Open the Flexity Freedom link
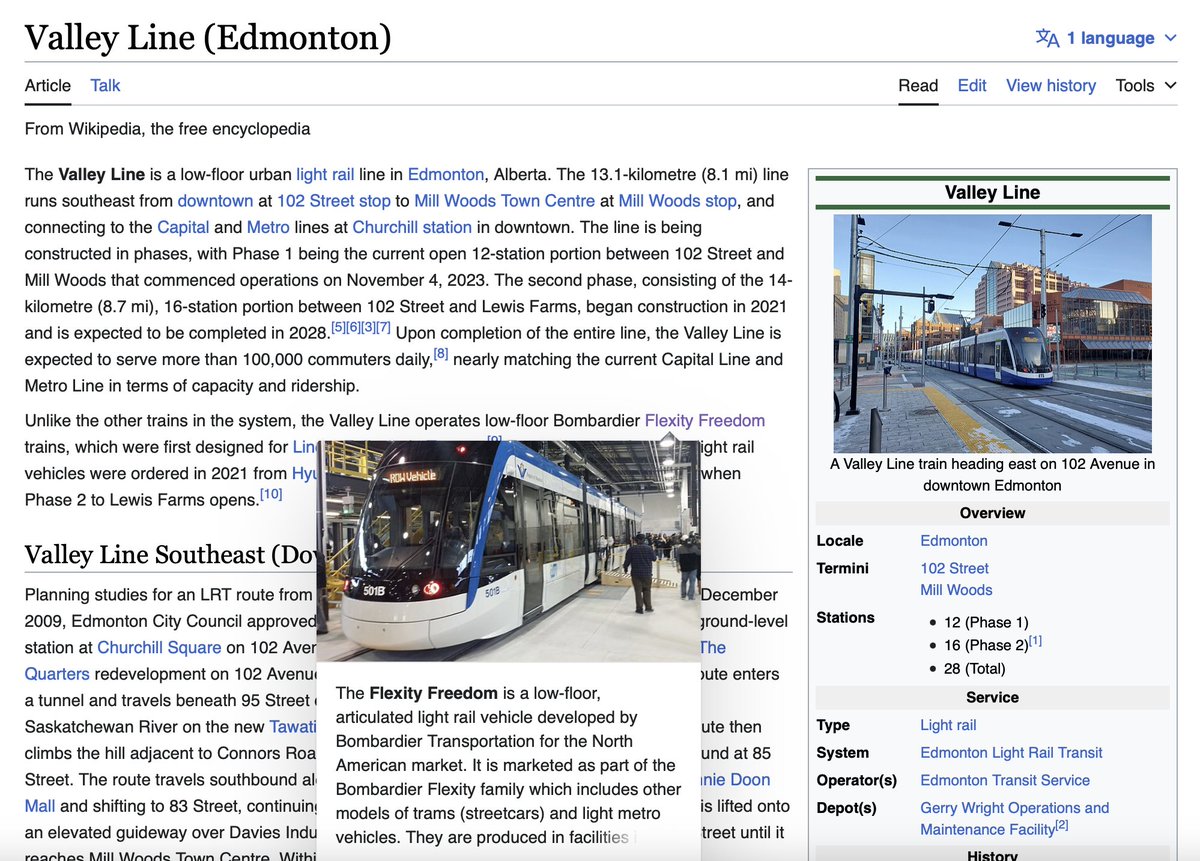The height and width of the screenshot is (861, 1200). click(x=705, y=421)
